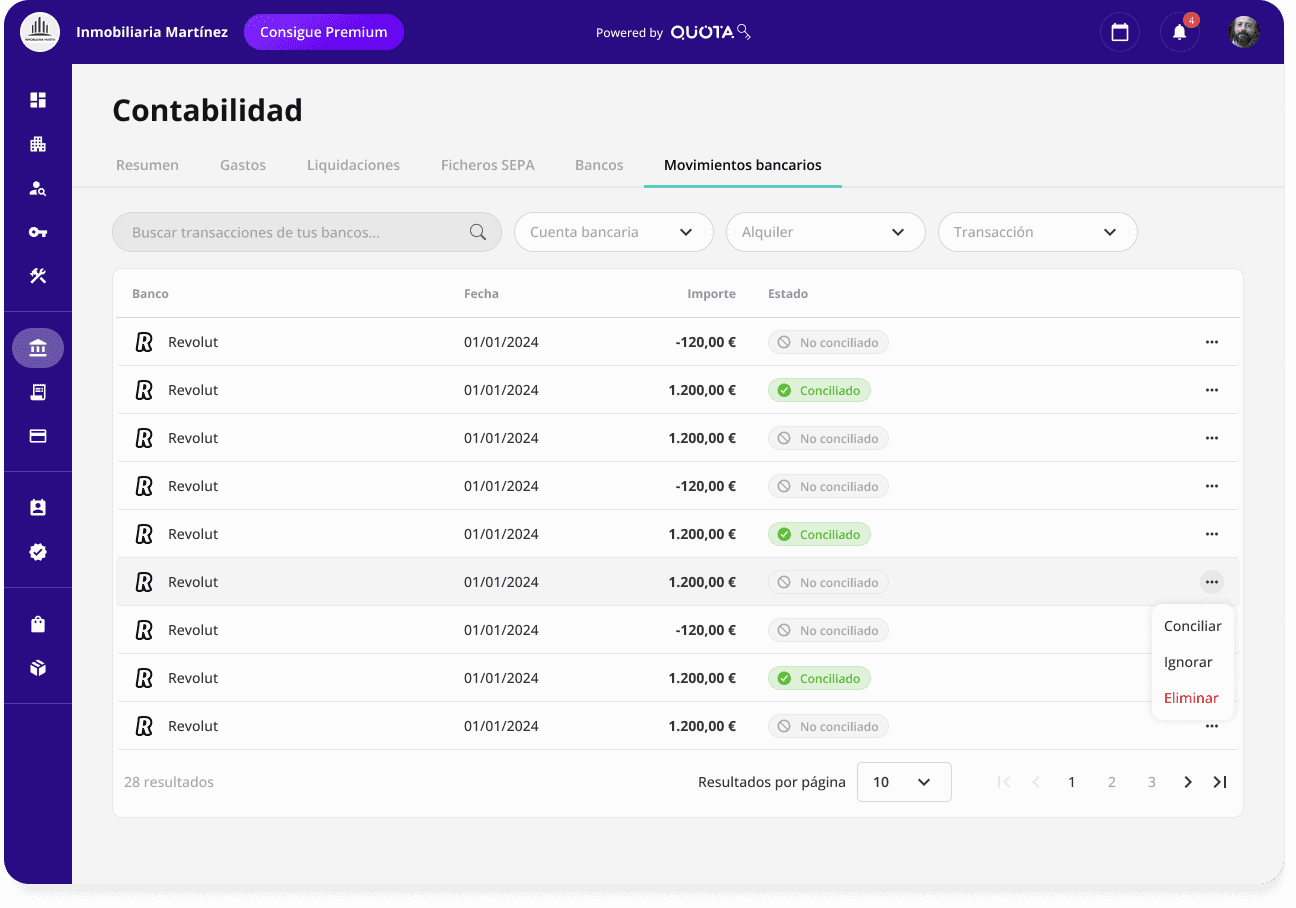The height and width of the screenshot is (908, 1296).
Task: Open the package box sidebar icon
Action: (38, 668)
